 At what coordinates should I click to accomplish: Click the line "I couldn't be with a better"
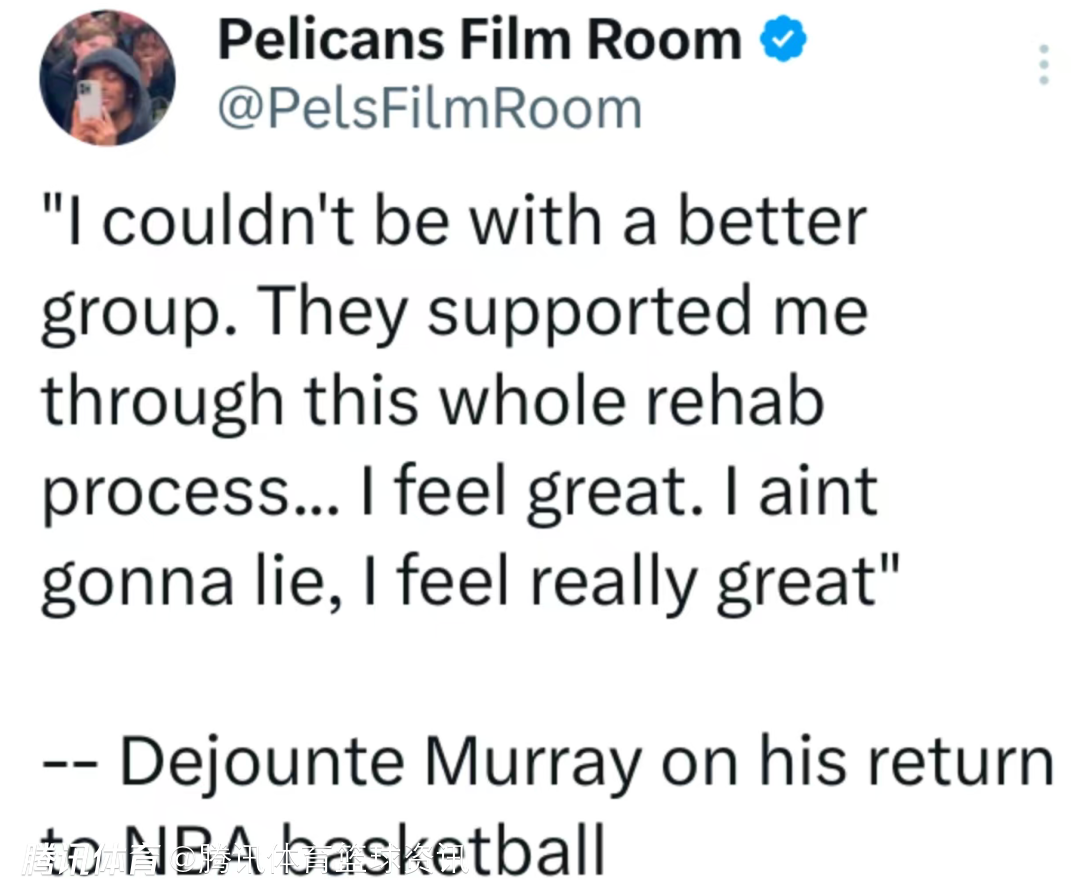[x=452, y=222]
